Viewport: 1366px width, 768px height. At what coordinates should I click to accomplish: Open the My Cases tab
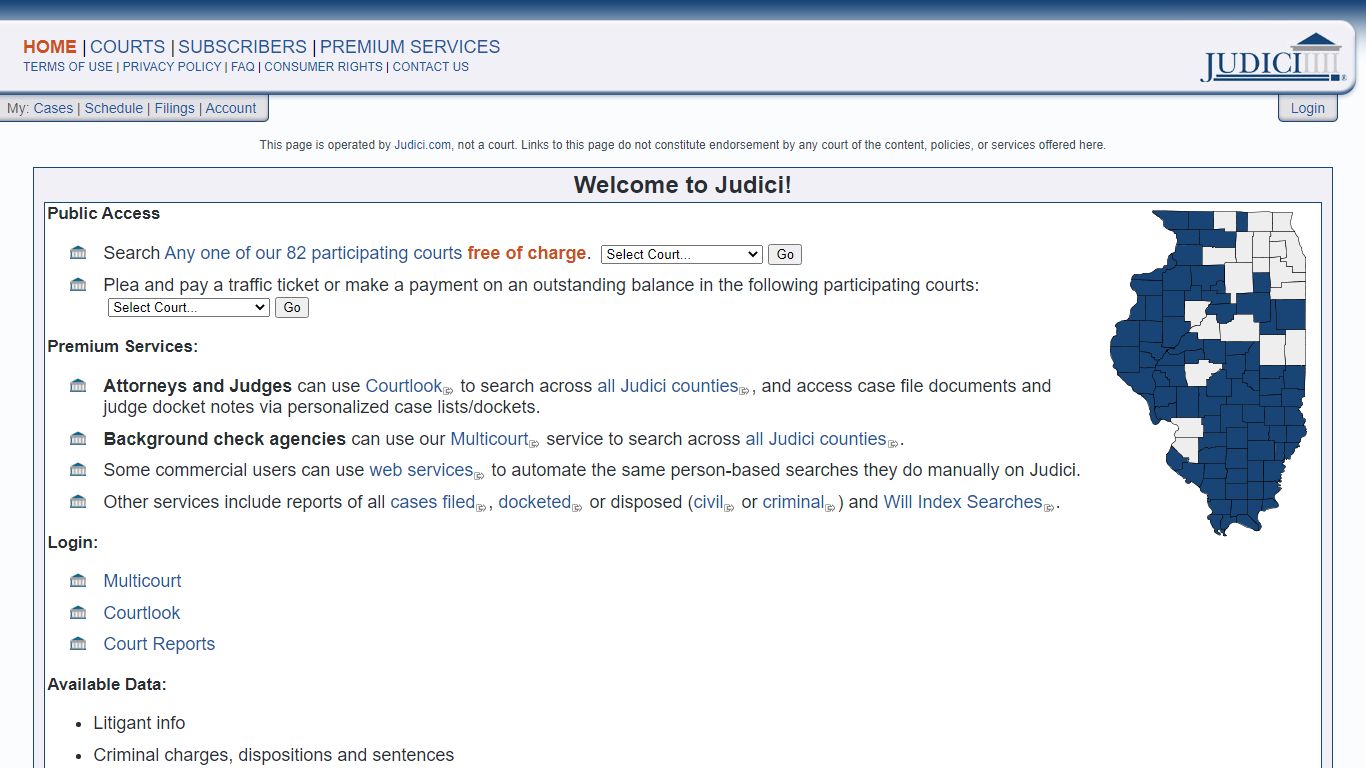point(53,108)
